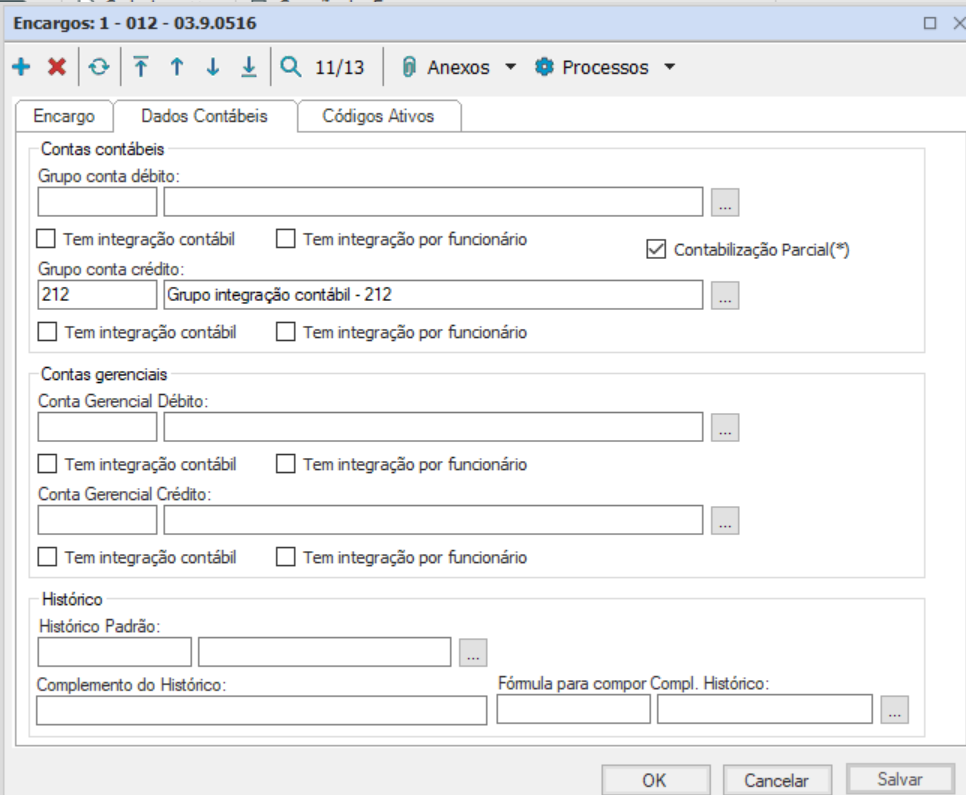
Task: Go to previous record up arrow
Action: 177,67
